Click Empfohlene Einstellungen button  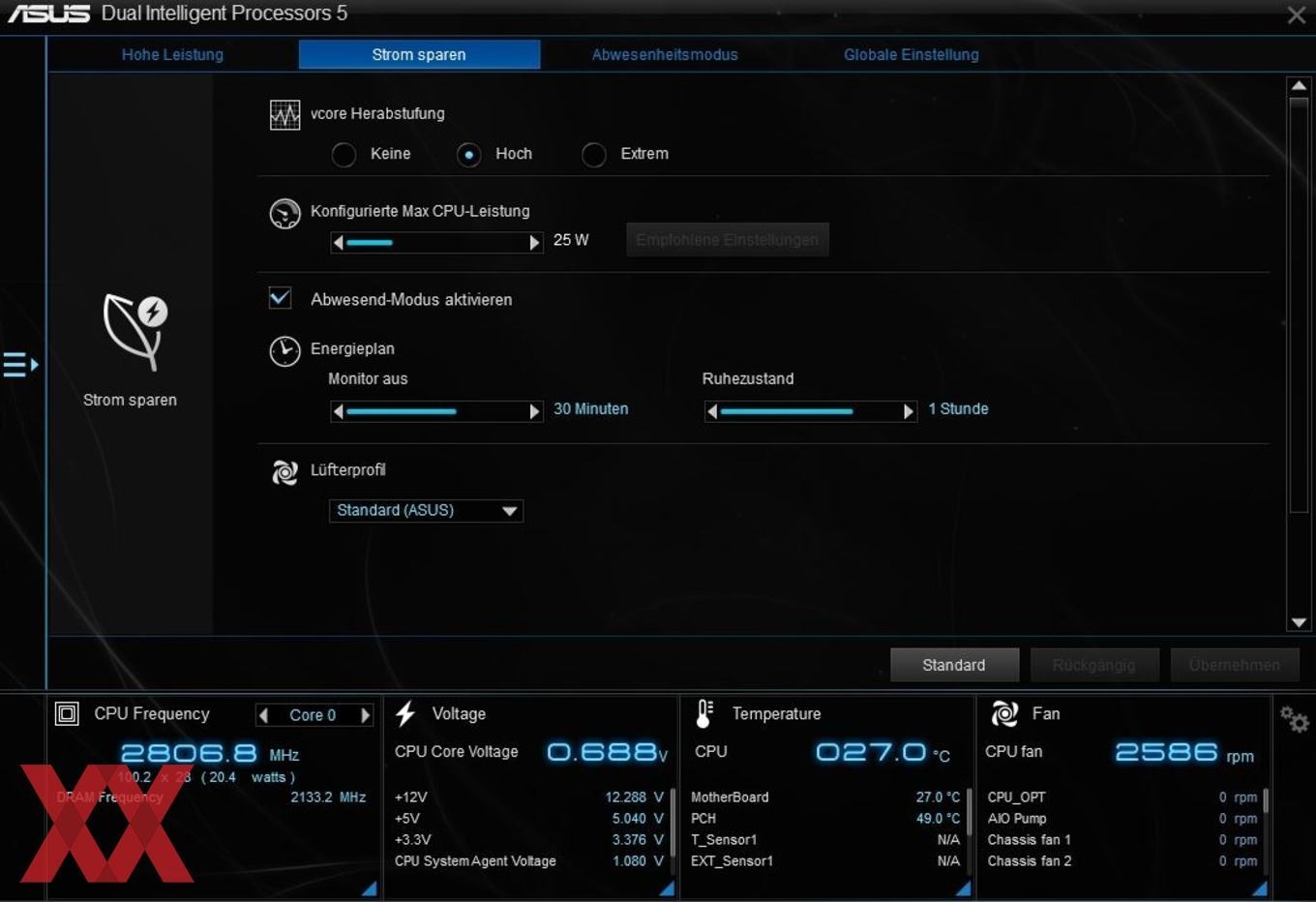727,240
